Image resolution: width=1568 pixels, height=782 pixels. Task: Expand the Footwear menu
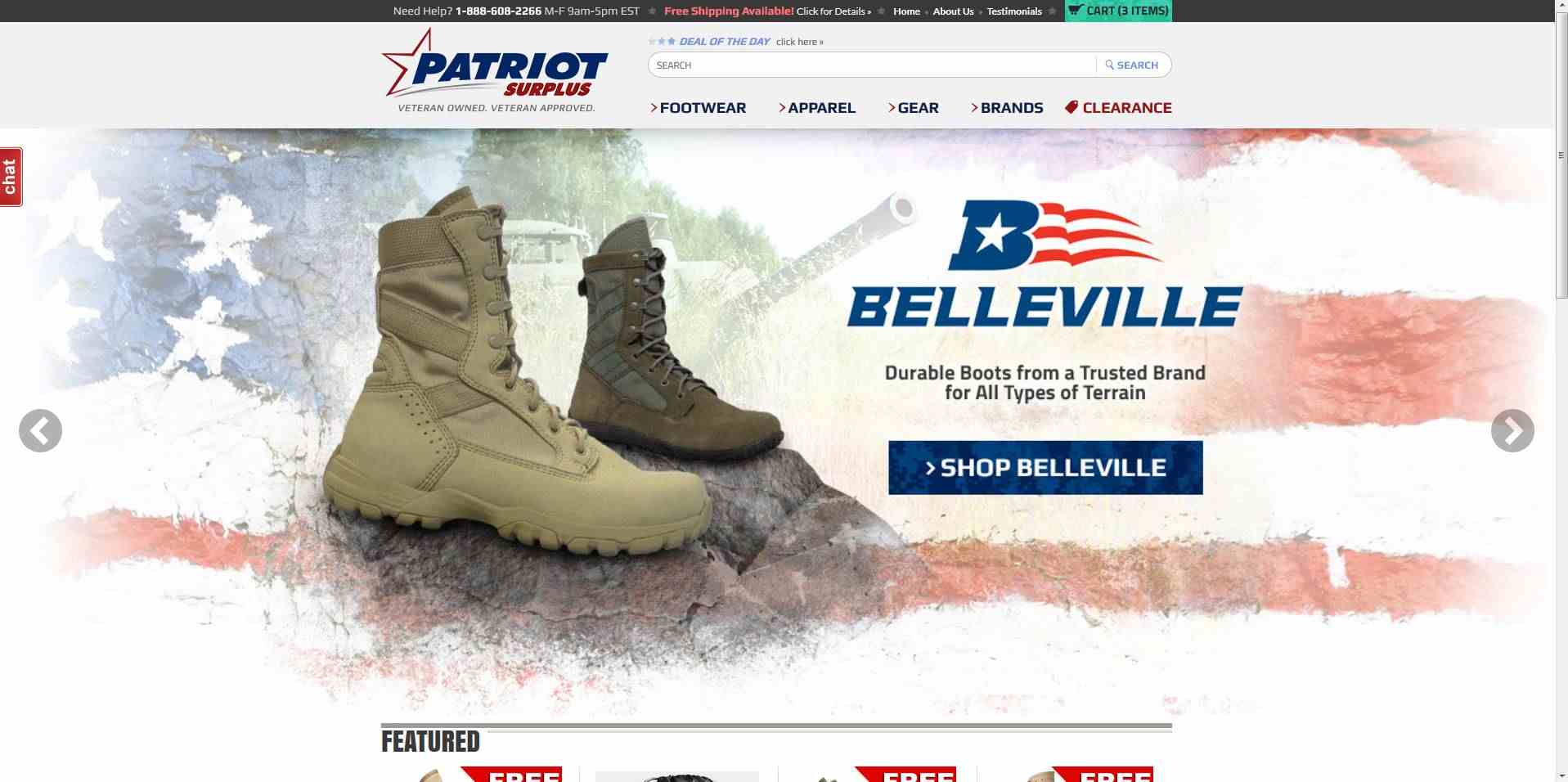tap(698, 108)
